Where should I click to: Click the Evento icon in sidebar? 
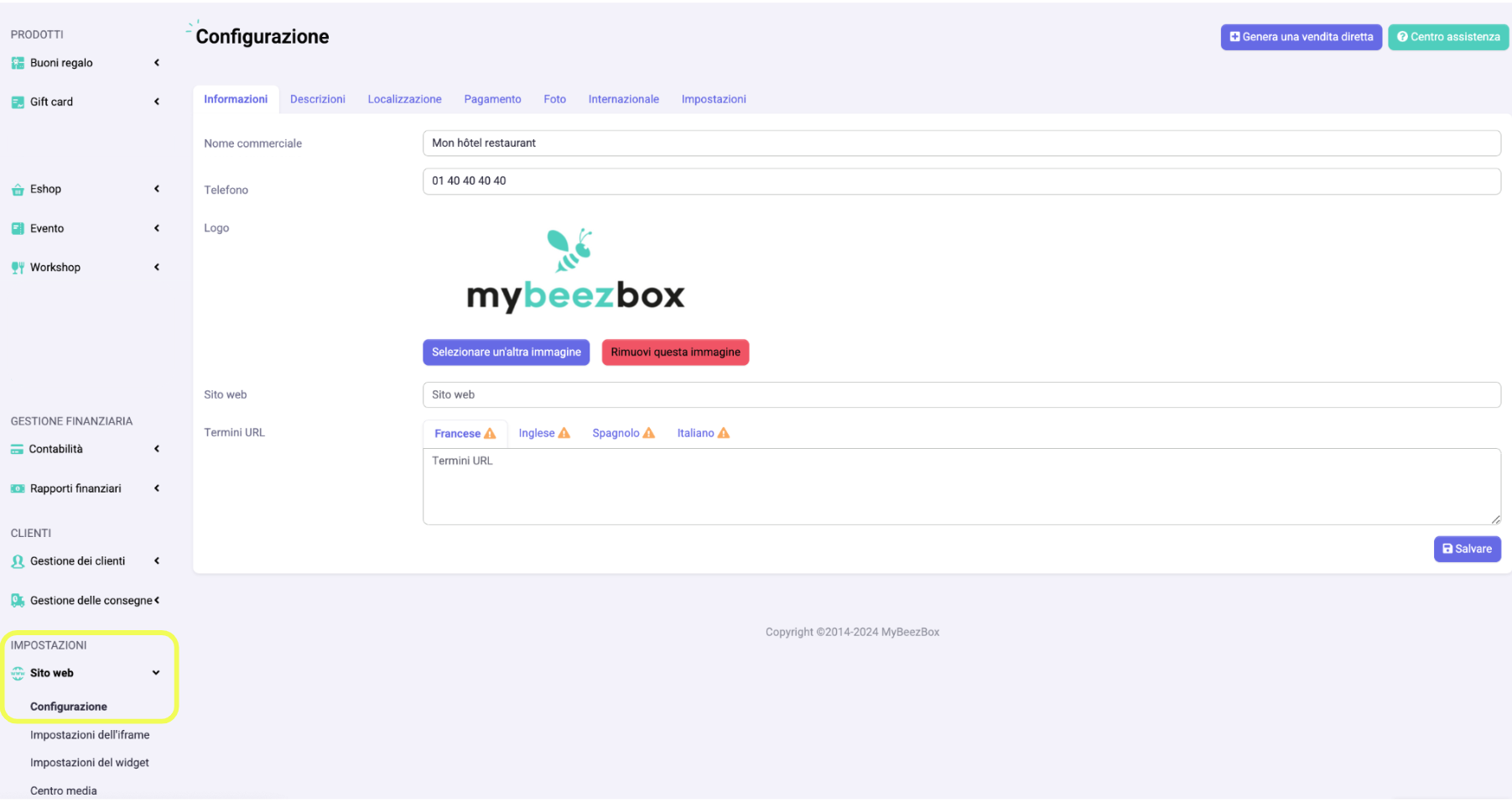click(18, 228)
